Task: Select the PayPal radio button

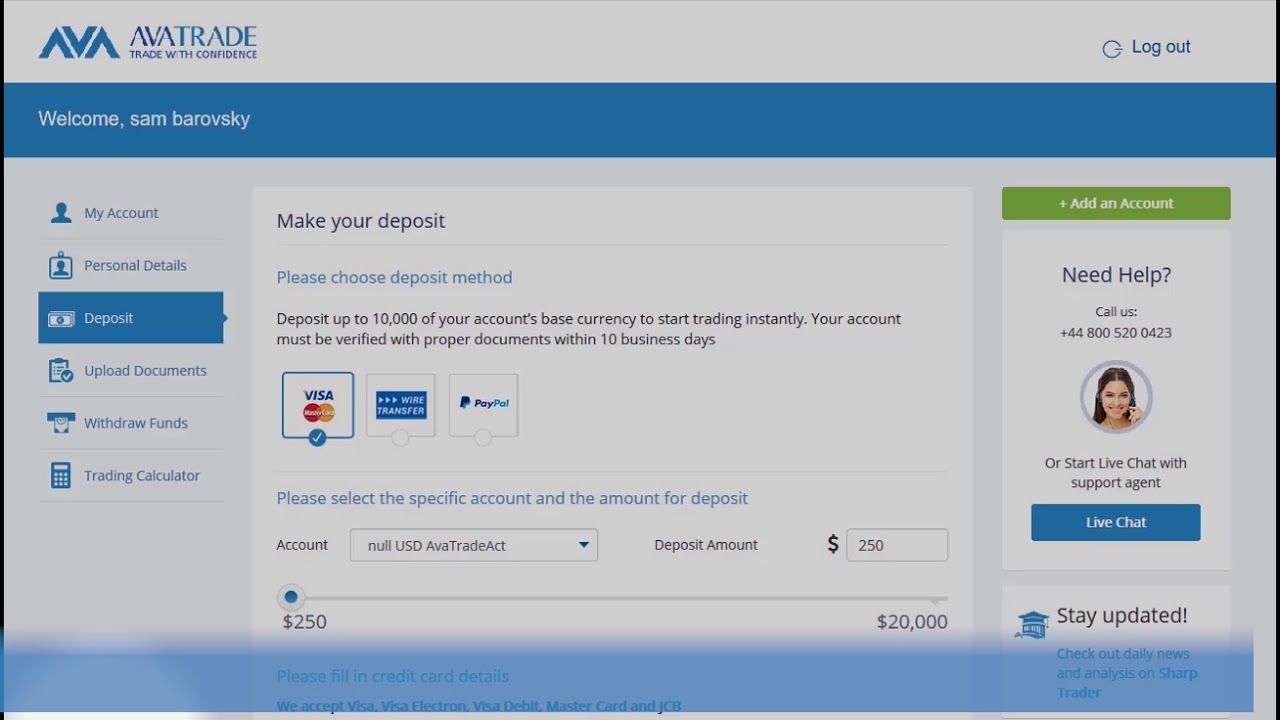Action: point(483,438)
